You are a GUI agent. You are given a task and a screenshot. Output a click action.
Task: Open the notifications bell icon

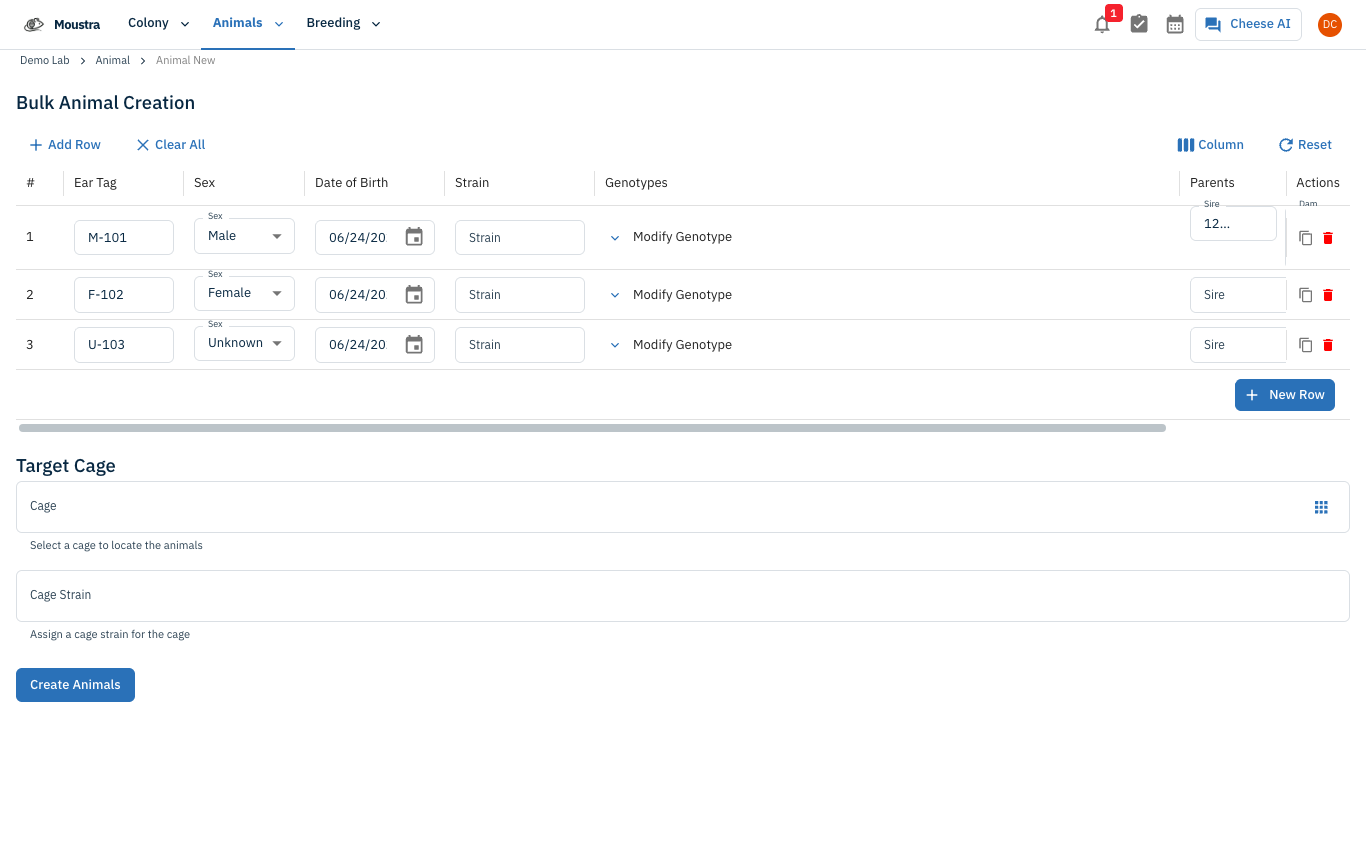(1102, 24)
